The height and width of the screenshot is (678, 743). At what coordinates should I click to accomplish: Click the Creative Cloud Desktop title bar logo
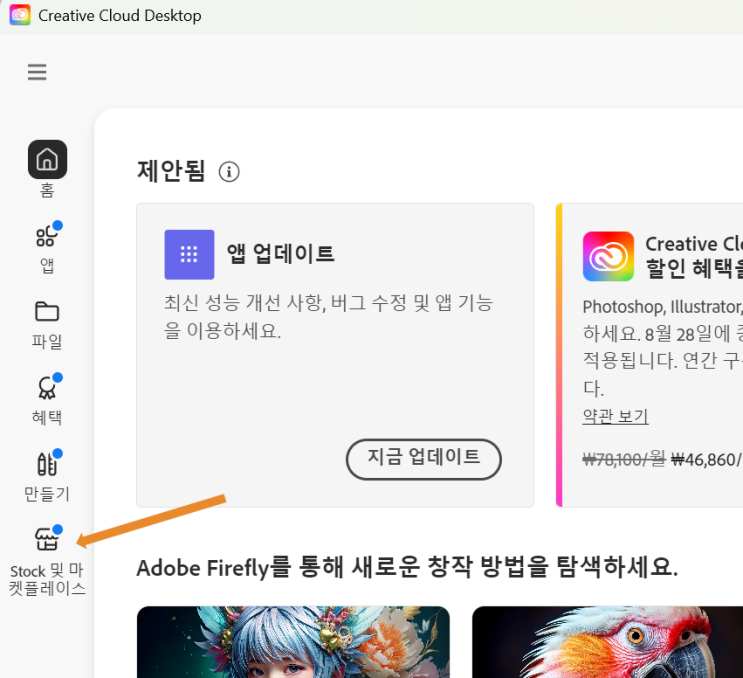coord(20,15)
